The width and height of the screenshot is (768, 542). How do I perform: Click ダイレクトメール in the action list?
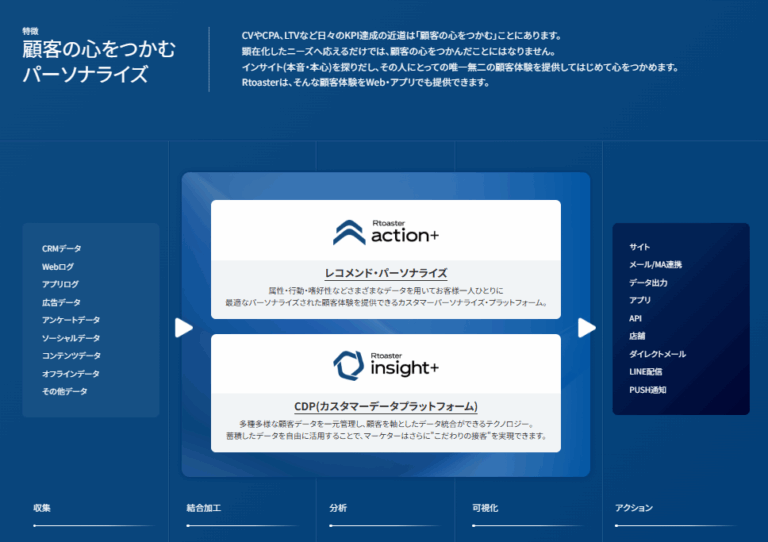pyautogui.click(x=658, y=354)
